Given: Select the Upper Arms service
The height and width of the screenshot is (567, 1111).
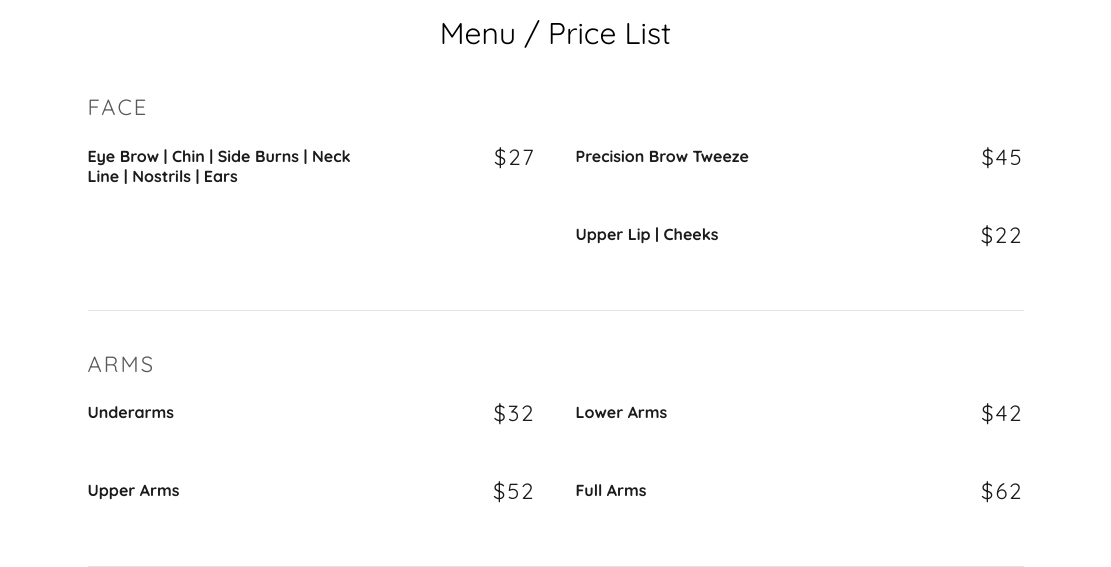Looking at the screenshot, I should (x=133, y=491).
